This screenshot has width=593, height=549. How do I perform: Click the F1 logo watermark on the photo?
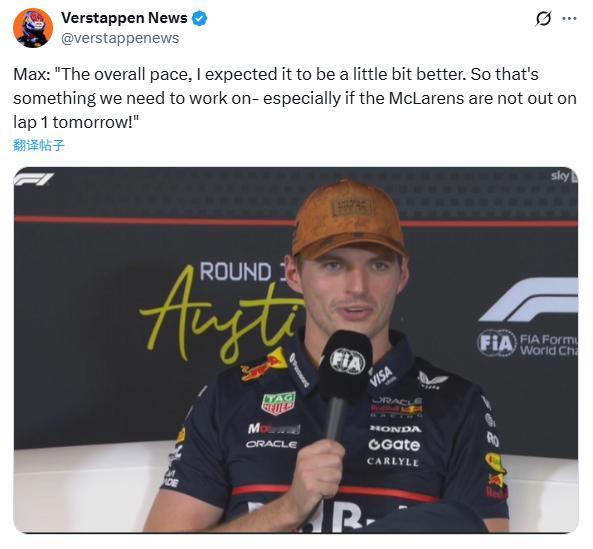pyautogui.click(x=34, y=179)
